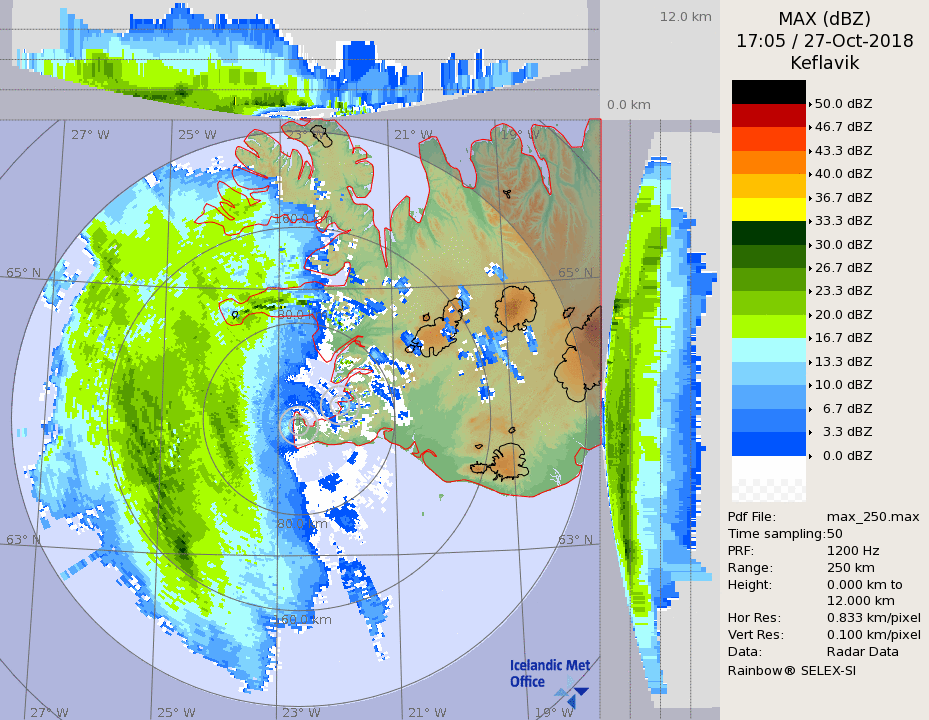Select the orange 40.0 dBZ legend swatch
The height and width of the screenshot is (720, 929).
click(x=768, y=162)
